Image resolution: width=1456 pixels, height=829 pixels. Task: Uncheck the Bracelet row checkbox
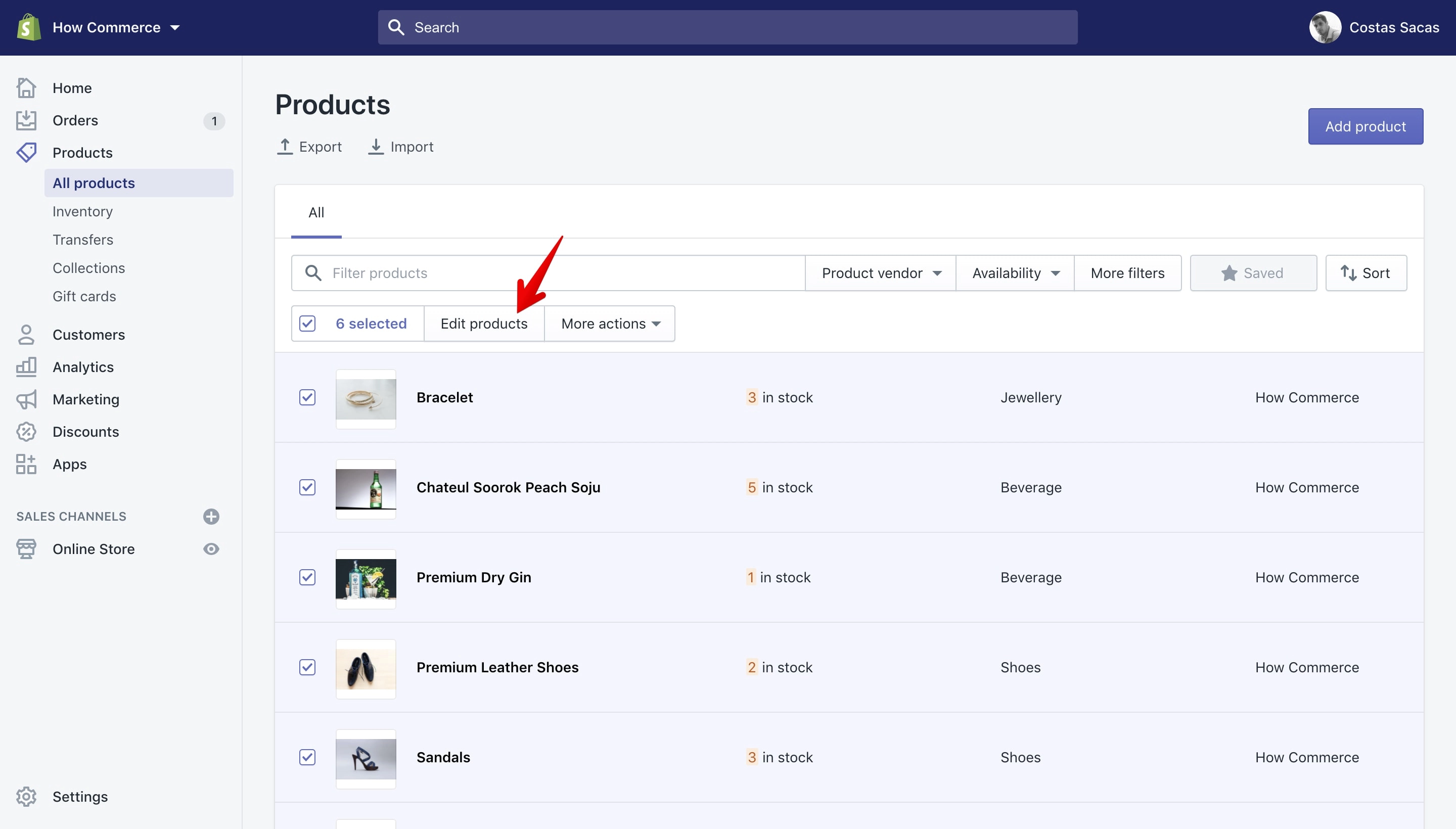coord(307,397)
